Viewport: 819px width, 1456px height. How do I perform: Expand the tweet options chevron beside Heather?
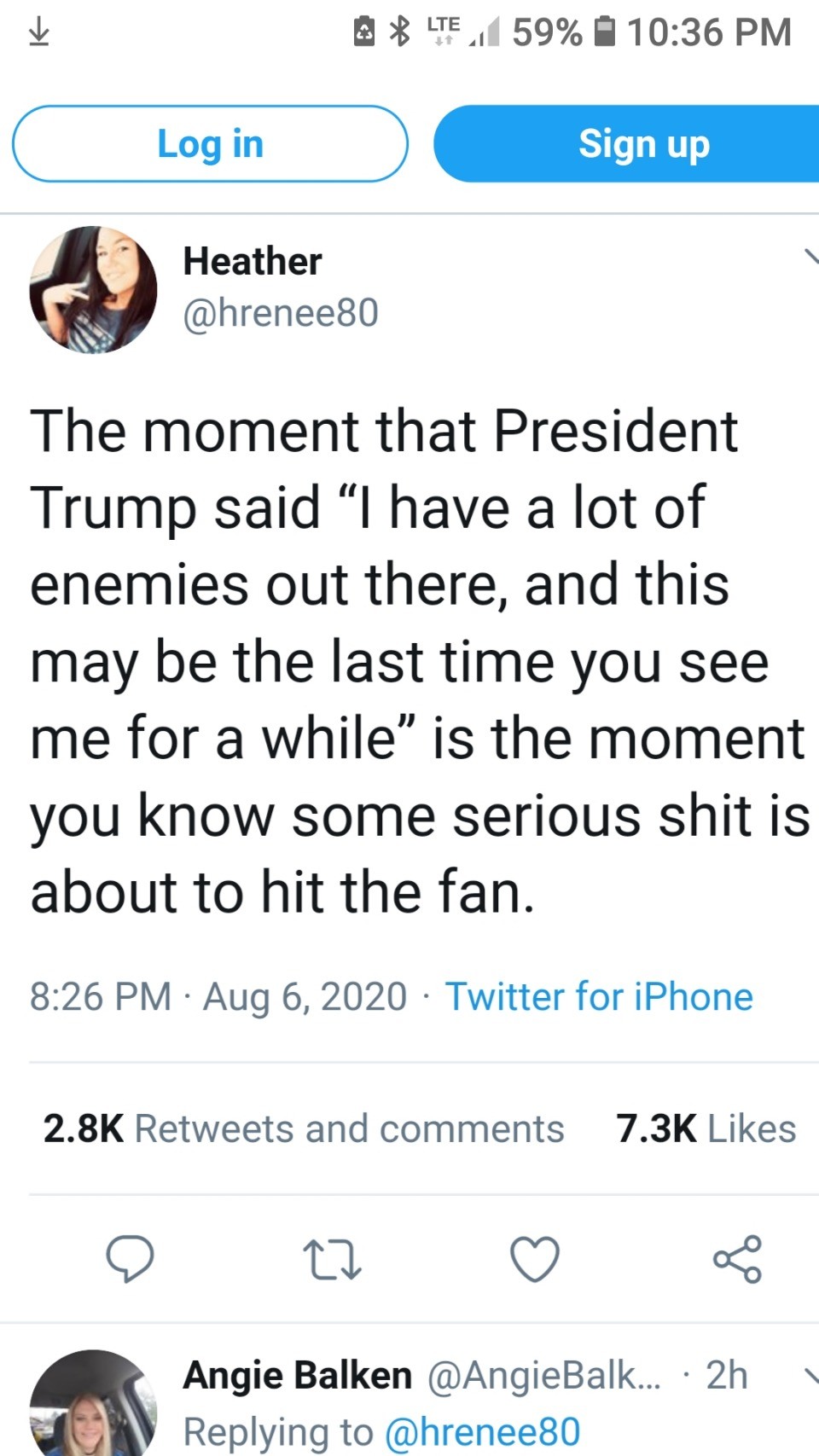810,256
